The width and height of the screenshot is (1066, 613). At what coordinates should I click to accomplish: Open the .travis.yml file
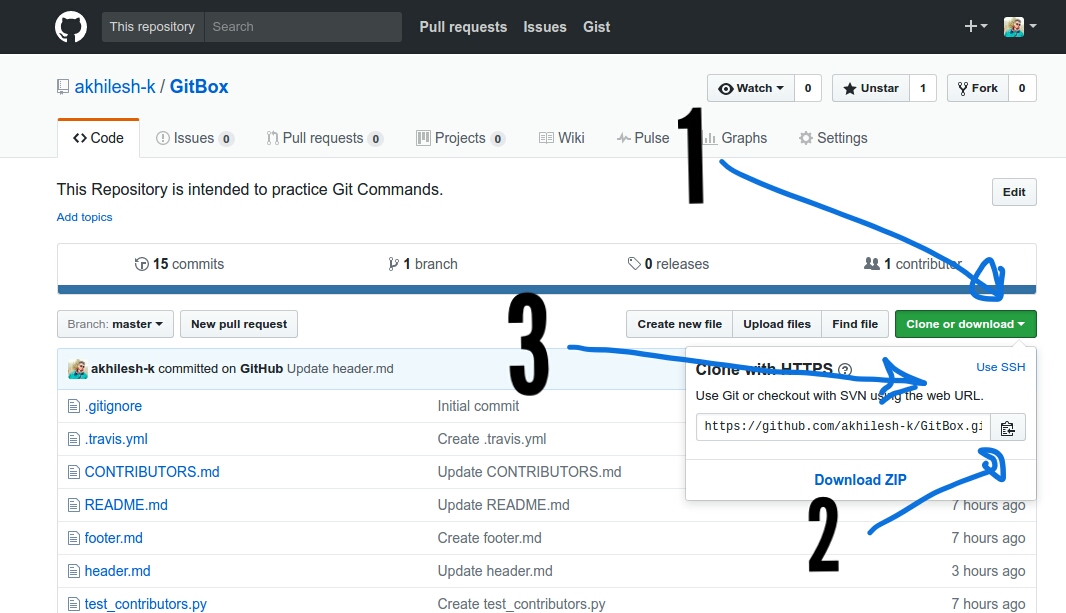(116, 439)
